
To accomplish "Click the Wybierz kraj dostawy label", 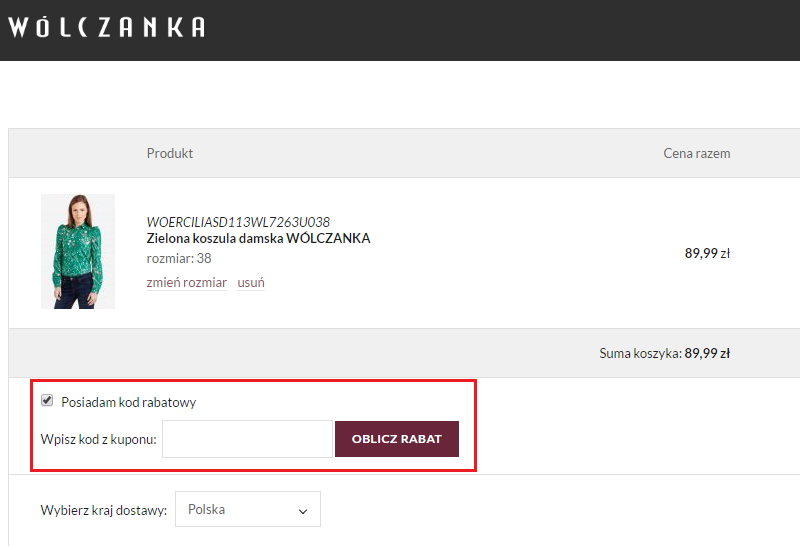I will point(104,510).
